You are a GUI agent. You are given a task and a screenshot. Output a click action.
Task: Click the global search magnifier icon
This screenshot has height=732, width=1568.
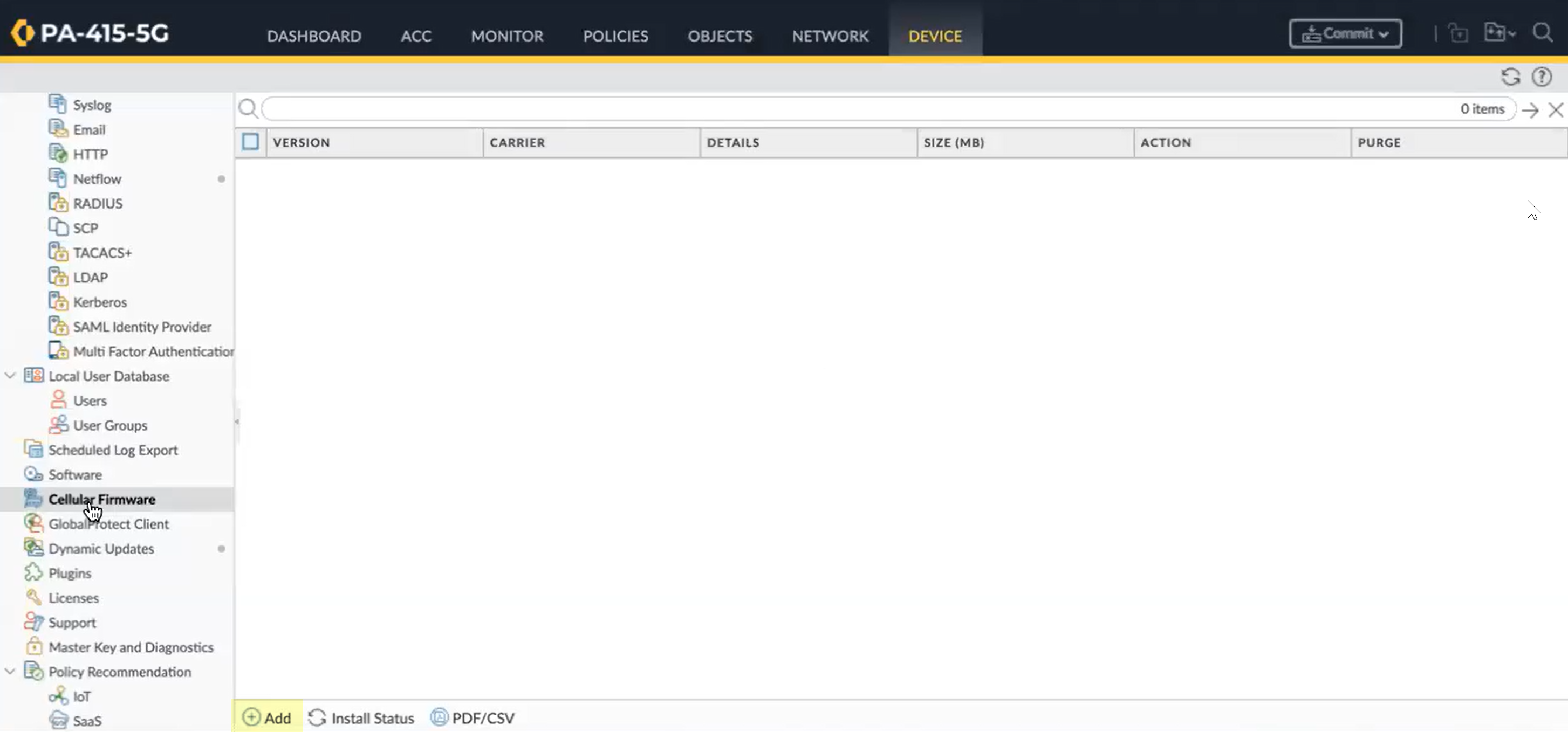pos(1542,33)
